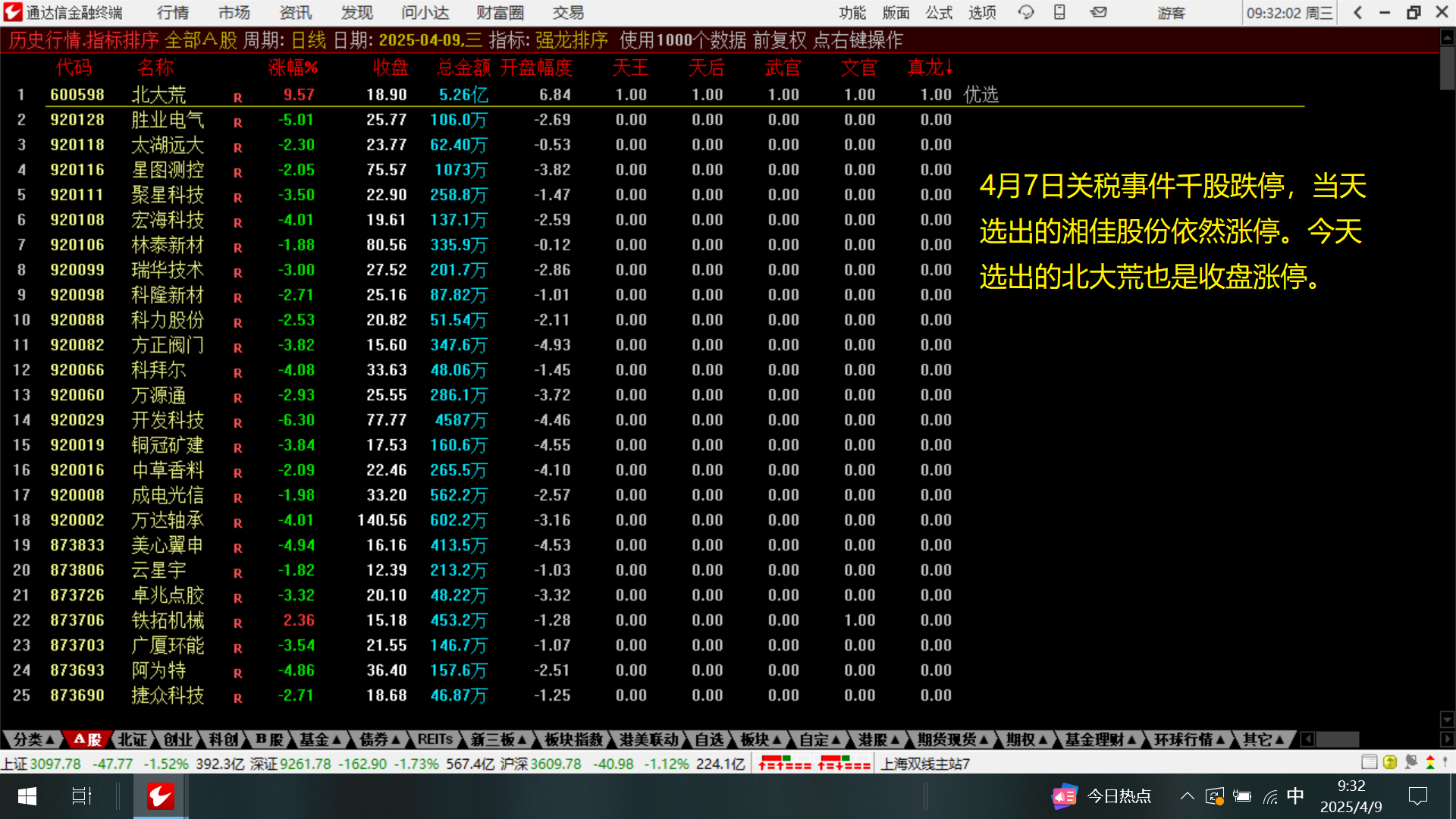Click the 游客 guest login link

click(x=1171, y=13)
